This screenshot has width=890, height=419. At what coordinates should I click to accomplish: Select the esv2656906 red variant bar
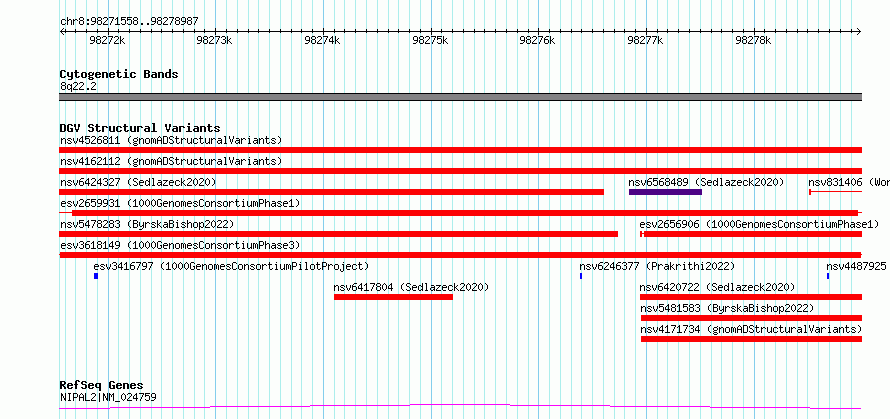pos(751,234)
